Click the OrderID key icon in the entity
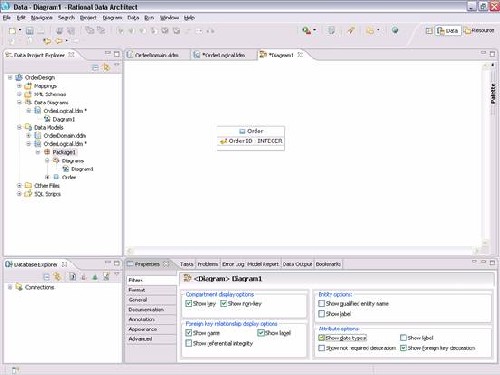Image resolution: width=500 pixels, height=375 pixels. [223, 141]
